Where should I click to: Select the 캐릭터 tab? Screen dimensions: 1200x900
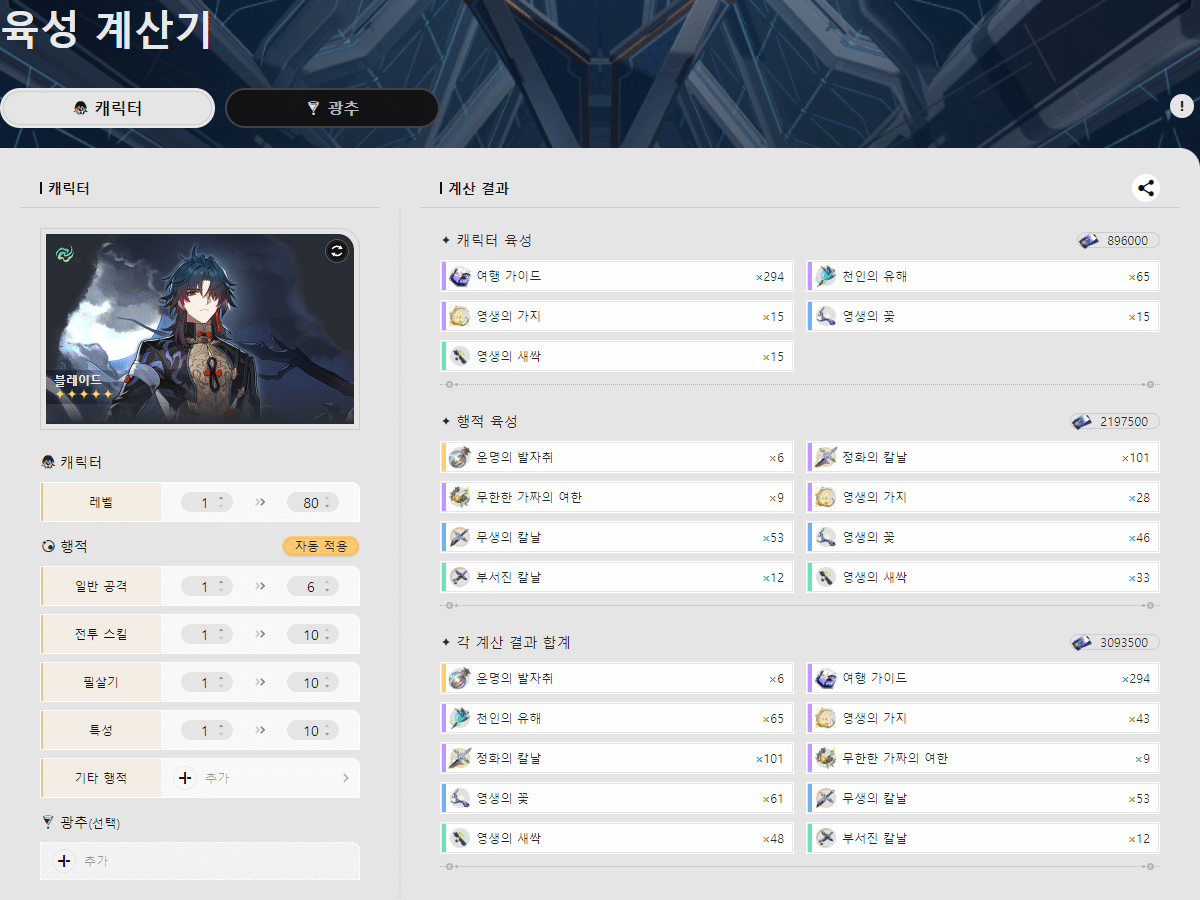tap(108, 108)
